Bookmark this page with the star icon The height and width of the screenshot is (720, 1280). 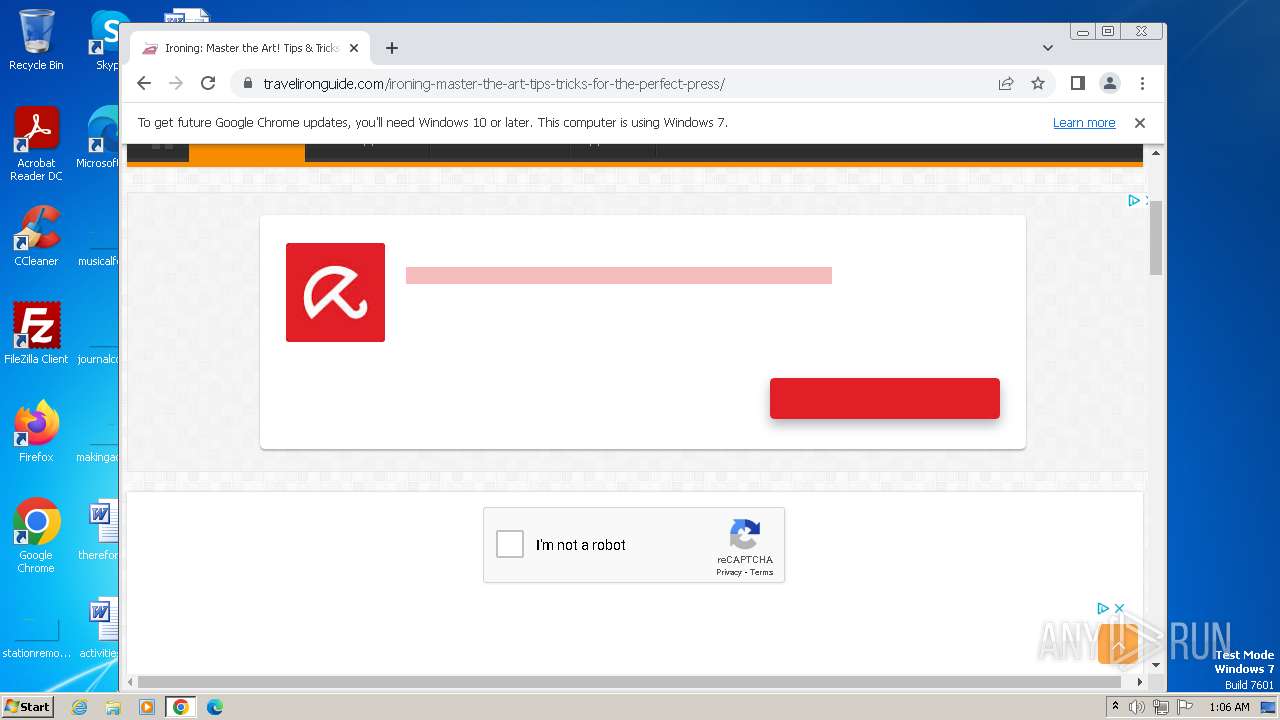[1038, 84]
